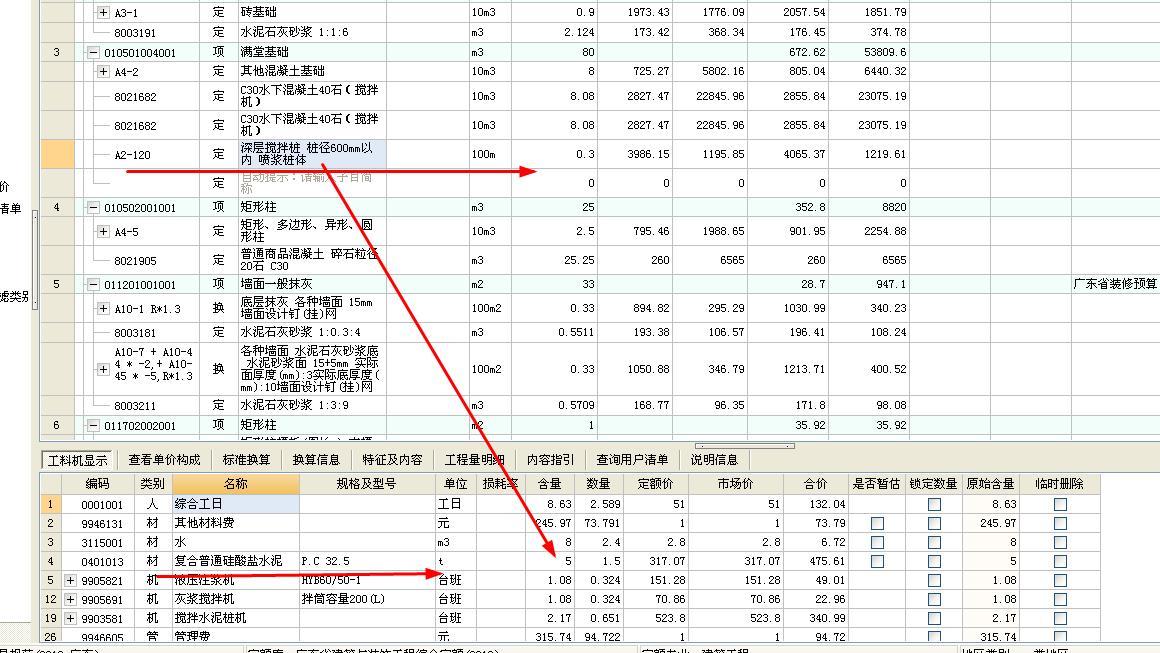
Task: Collapse item 011201001001 墙面一般抹灰
Action: pyautogui.click(x=93, y=285)
